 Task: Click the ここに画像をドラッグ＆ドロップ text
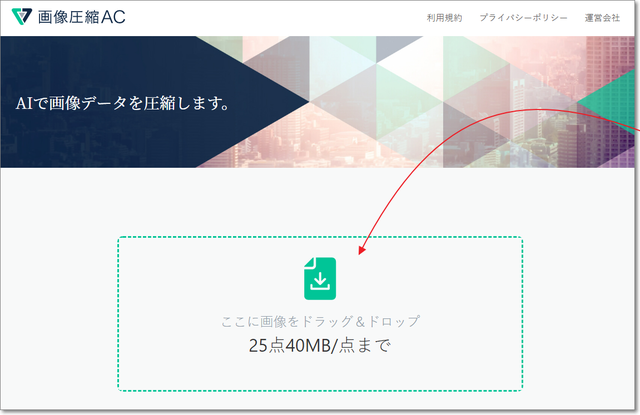(320, 321)
